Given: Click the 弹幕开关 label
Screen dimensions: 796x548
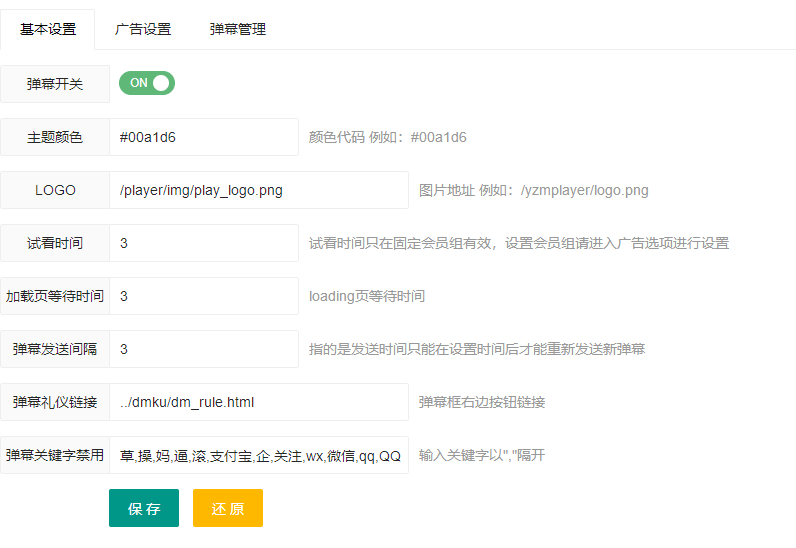Looking at the screenshot, I should click(55, 84).
